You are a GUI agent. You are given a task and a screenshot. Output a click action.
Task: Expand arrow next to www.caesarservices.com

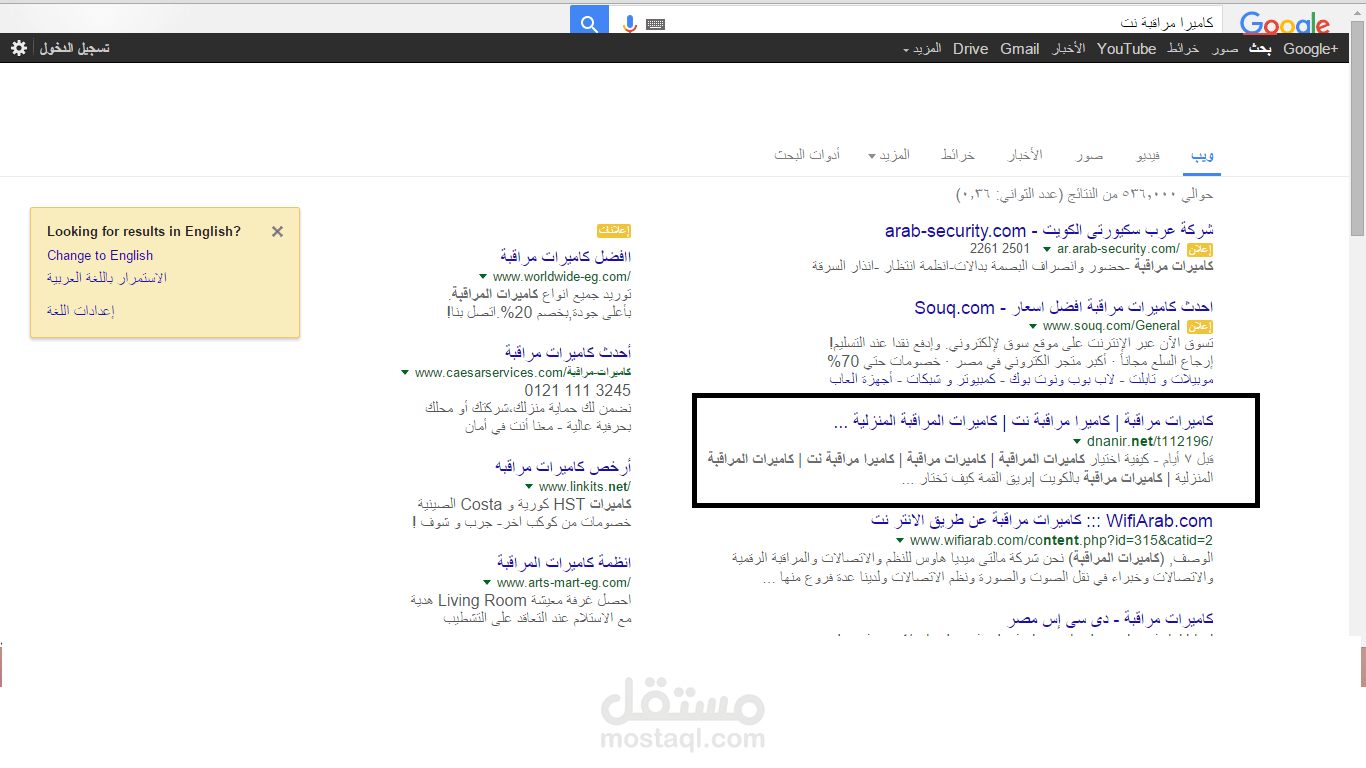[x=405, y=373]
